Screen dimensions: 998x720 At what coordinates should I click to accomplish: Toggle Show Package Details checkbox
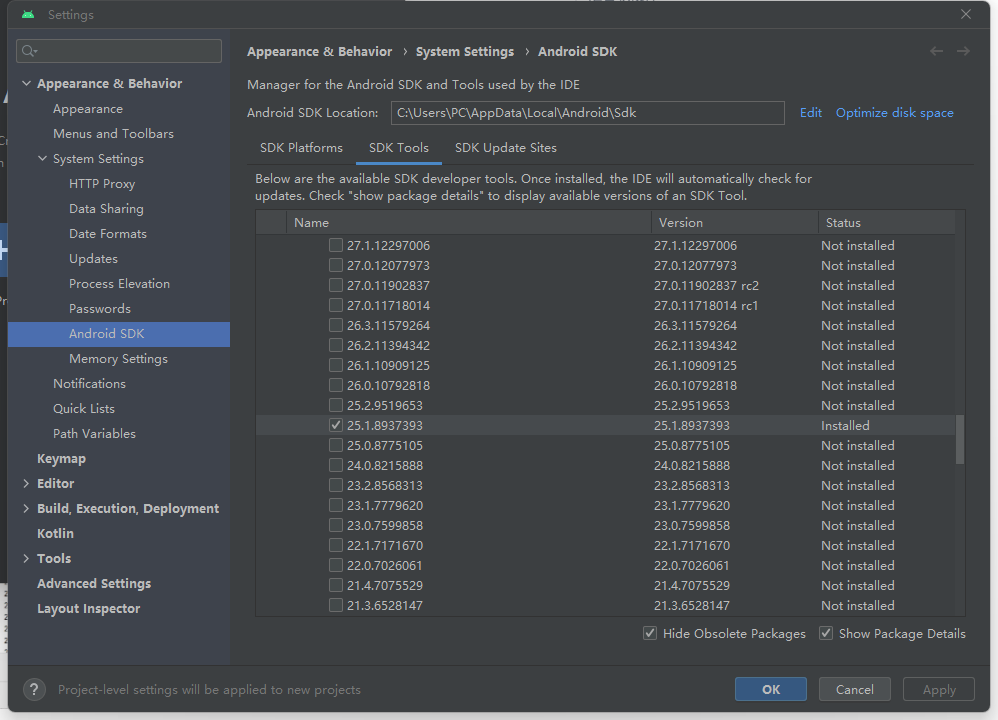pos(826,633)
